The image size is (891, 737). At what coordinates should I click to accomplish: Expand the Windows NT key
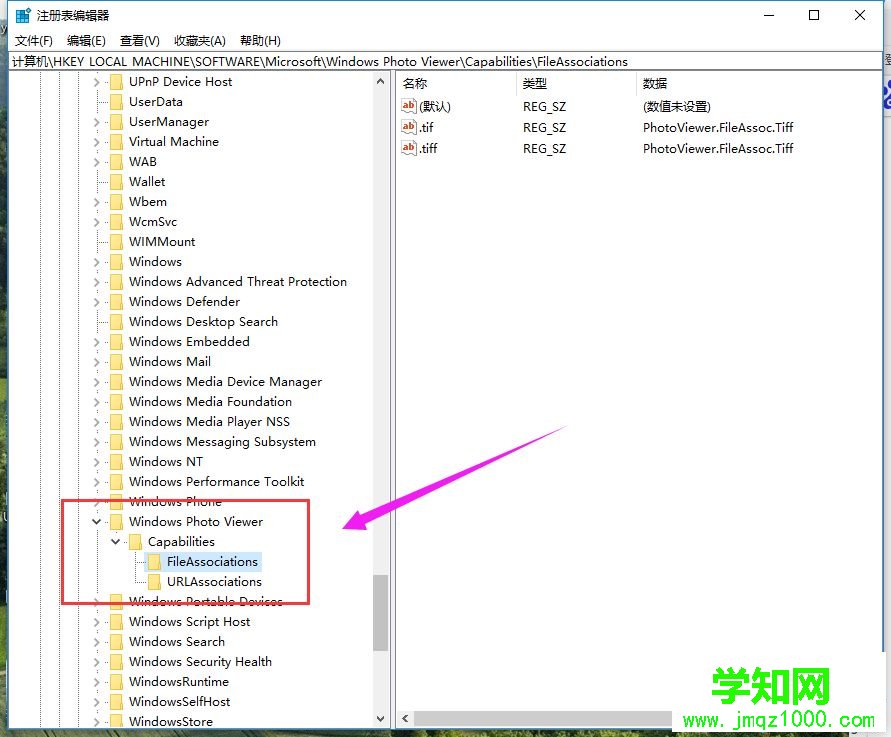(x=96, y=461)
